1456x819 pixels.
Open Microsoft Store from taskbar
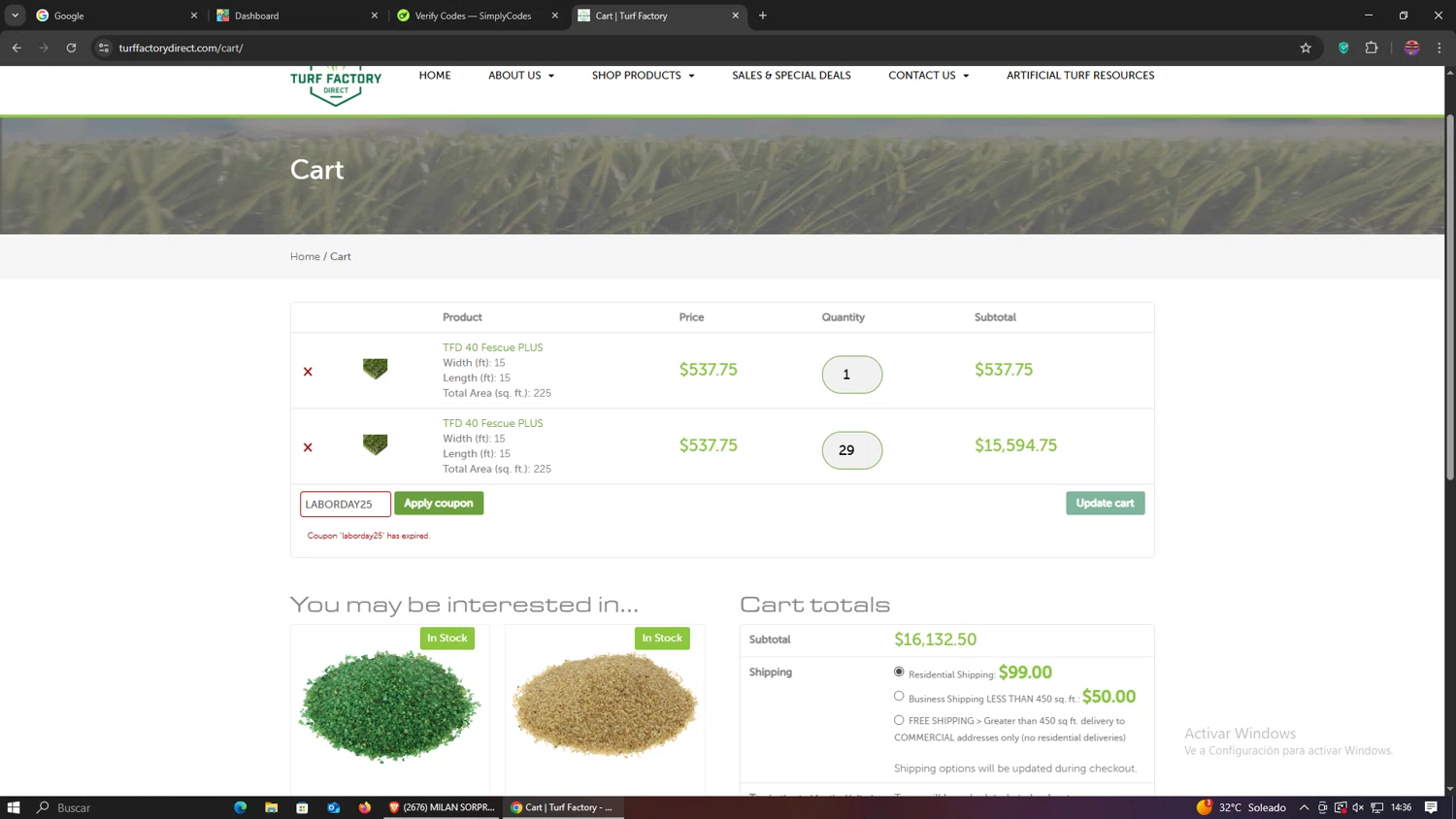[x=303, y=807]
